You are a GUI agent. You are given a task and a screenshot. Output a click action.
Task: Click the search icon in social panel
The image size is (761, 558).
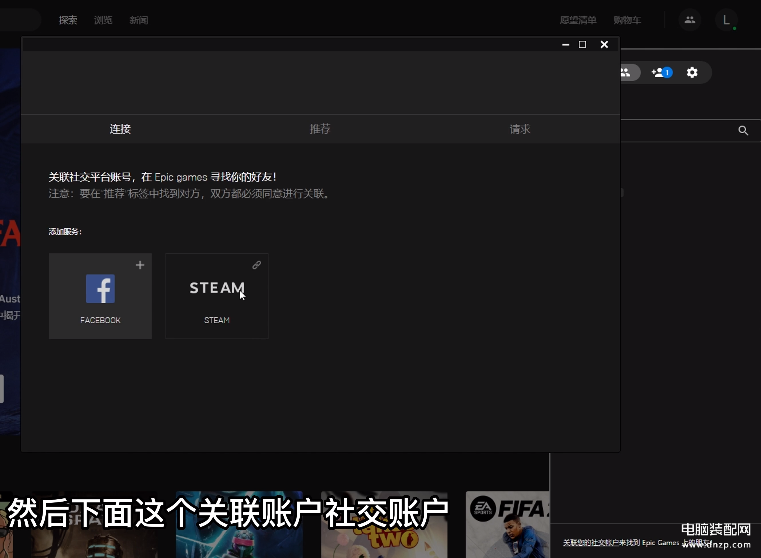point(743,130)
